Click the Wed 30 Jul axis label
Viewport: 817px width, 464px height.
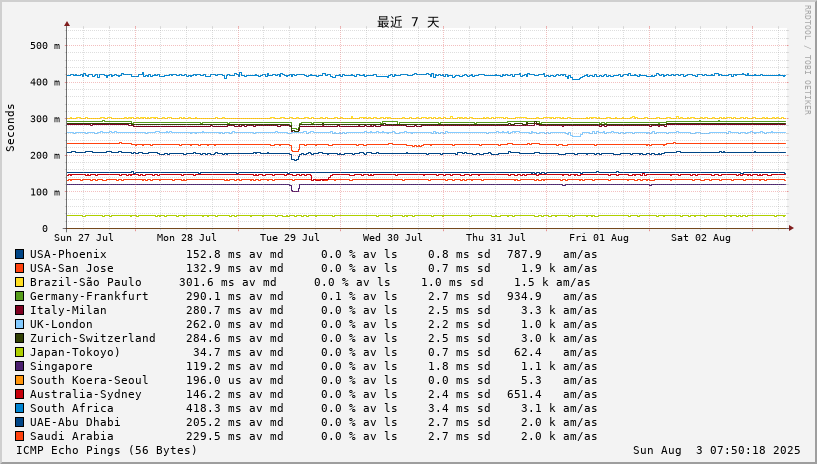[x=392, y=238]
